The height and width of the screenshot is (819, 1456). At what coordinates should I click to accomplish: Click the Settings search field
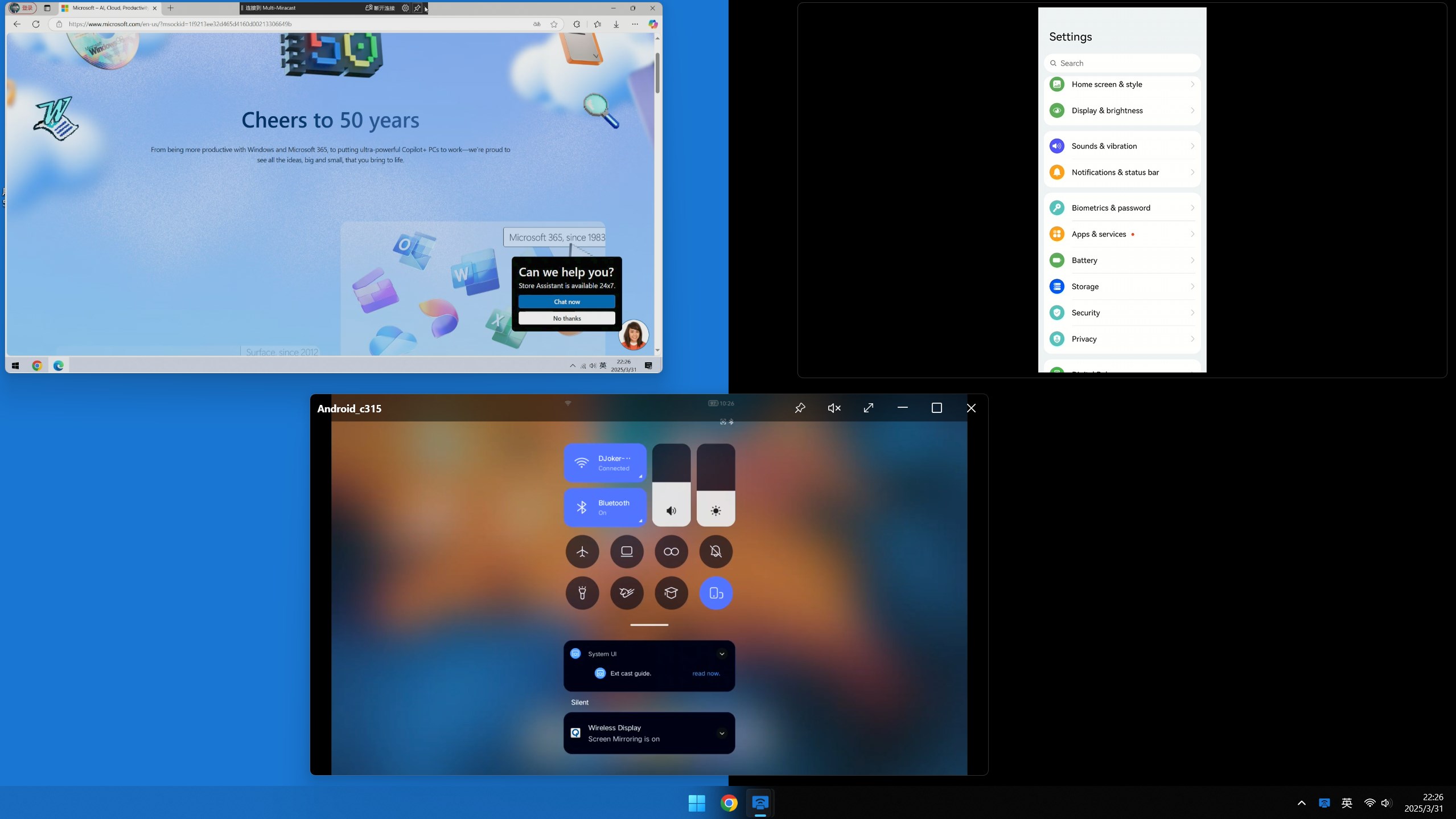[1121, 63]
